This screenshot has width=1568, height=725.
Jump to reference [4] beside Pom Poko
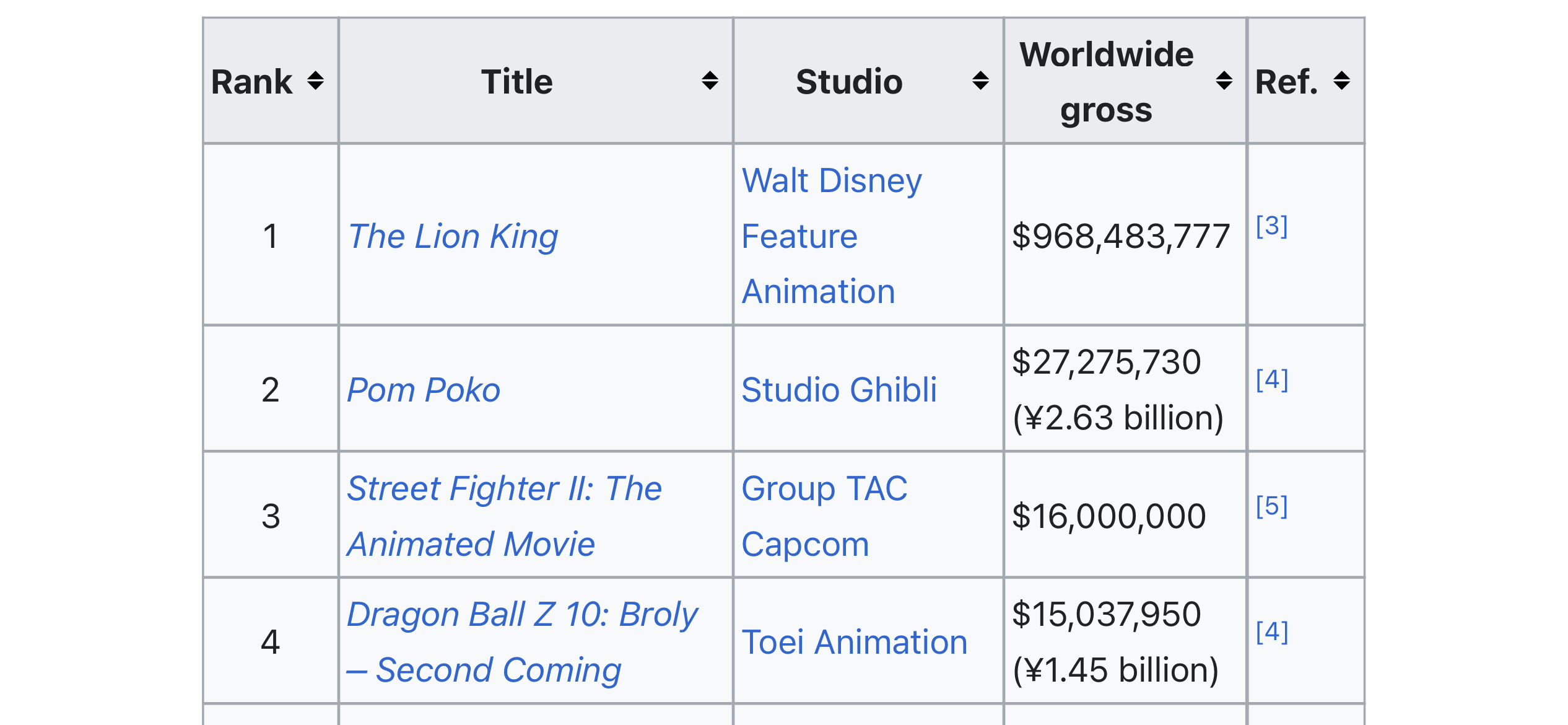pyautogui.click(x=1272, y=379)
